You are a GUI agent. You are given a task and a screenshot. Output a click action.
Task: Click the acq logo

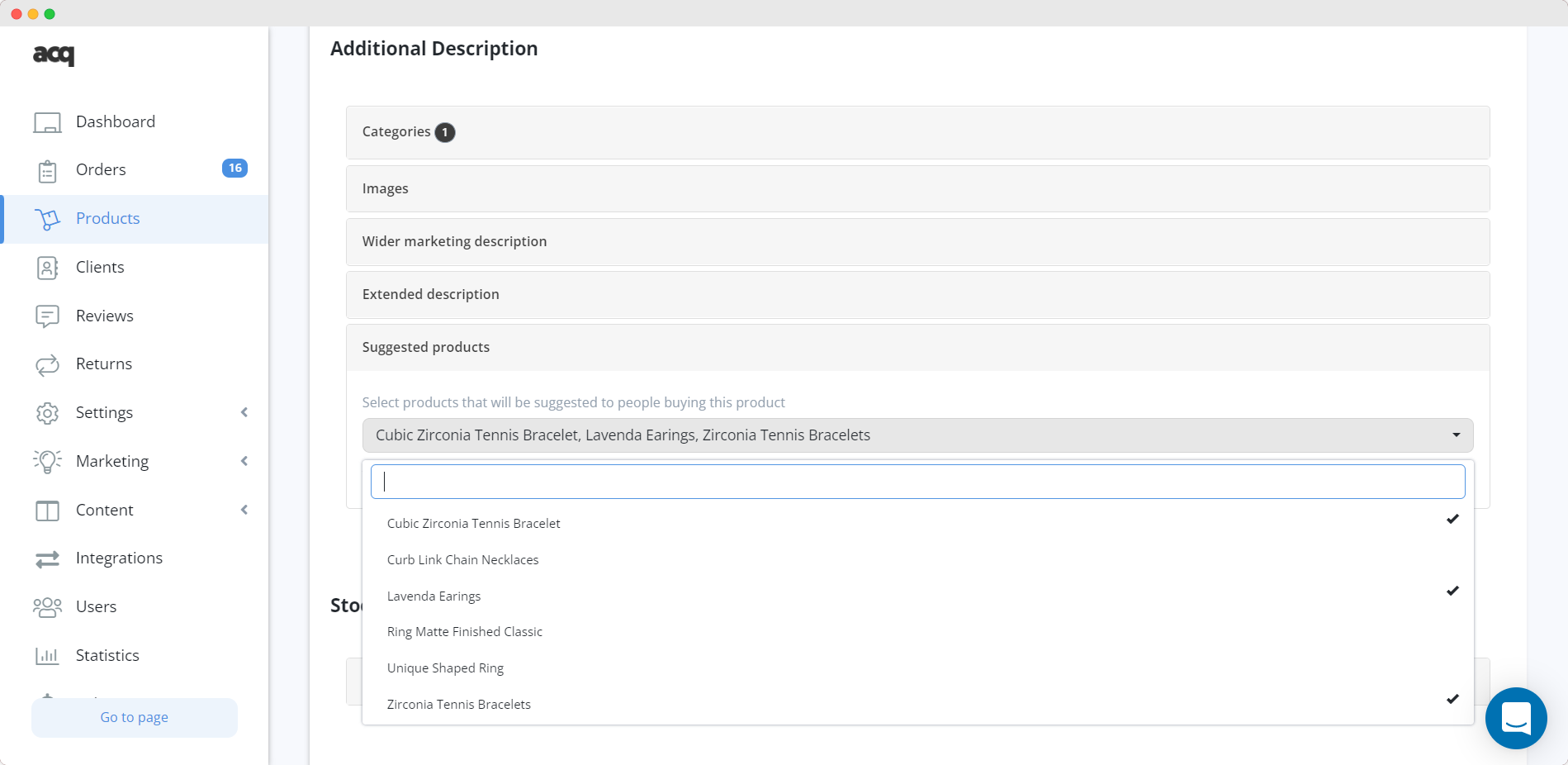[x=54, y=55]
